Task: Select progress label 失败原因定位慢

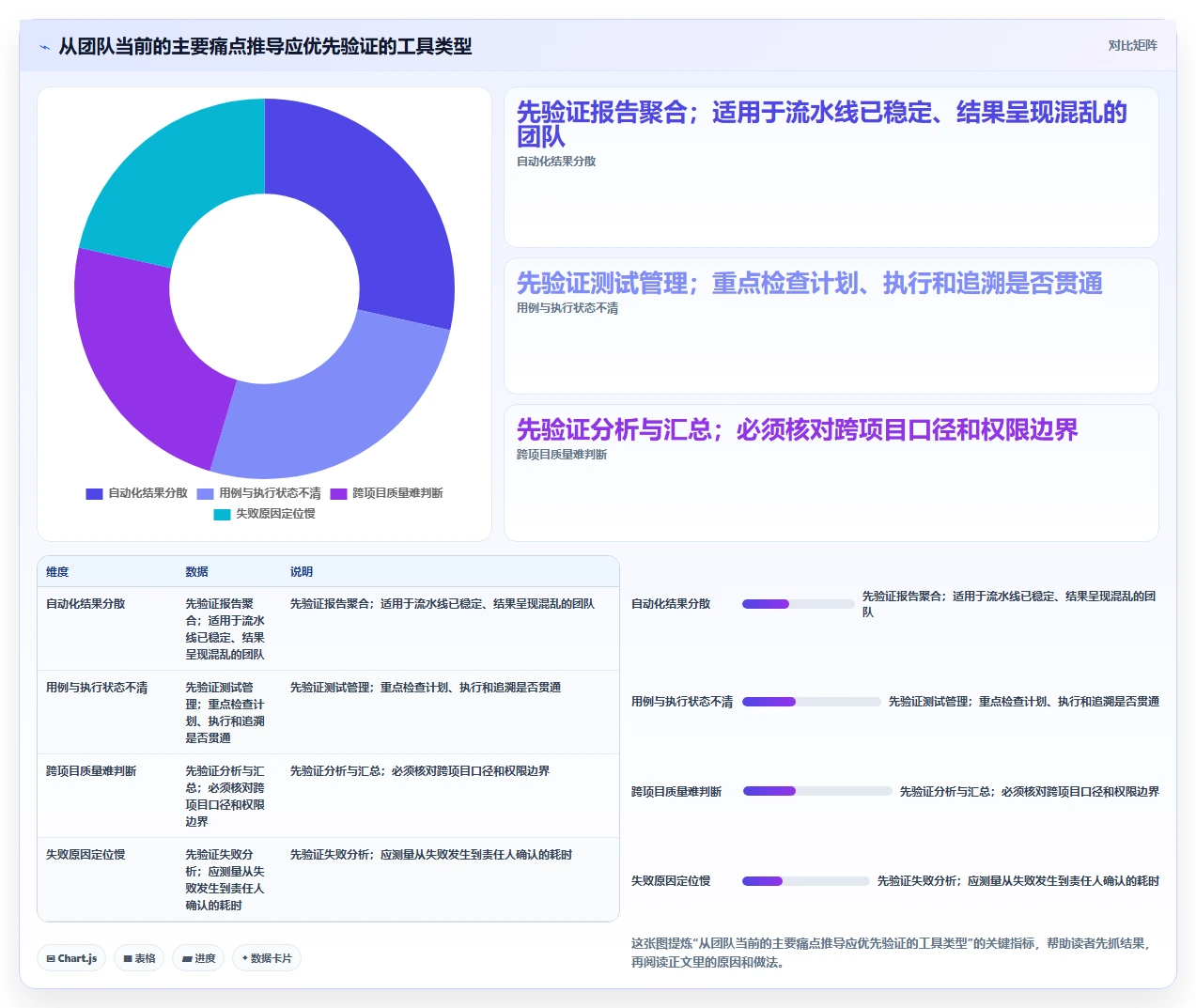Action: coord(671,881)
